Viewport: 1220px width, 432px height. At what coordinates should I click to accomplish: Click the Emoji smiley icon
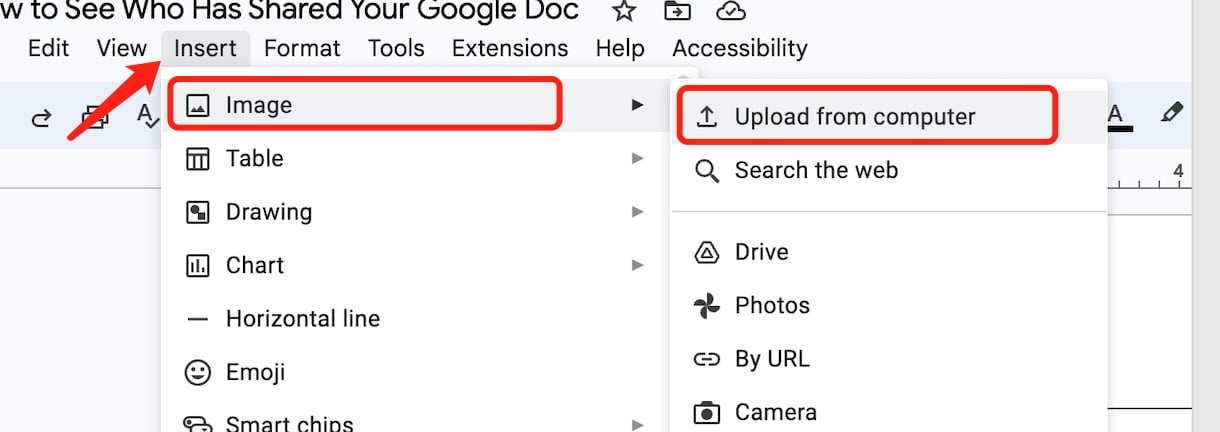198,372
